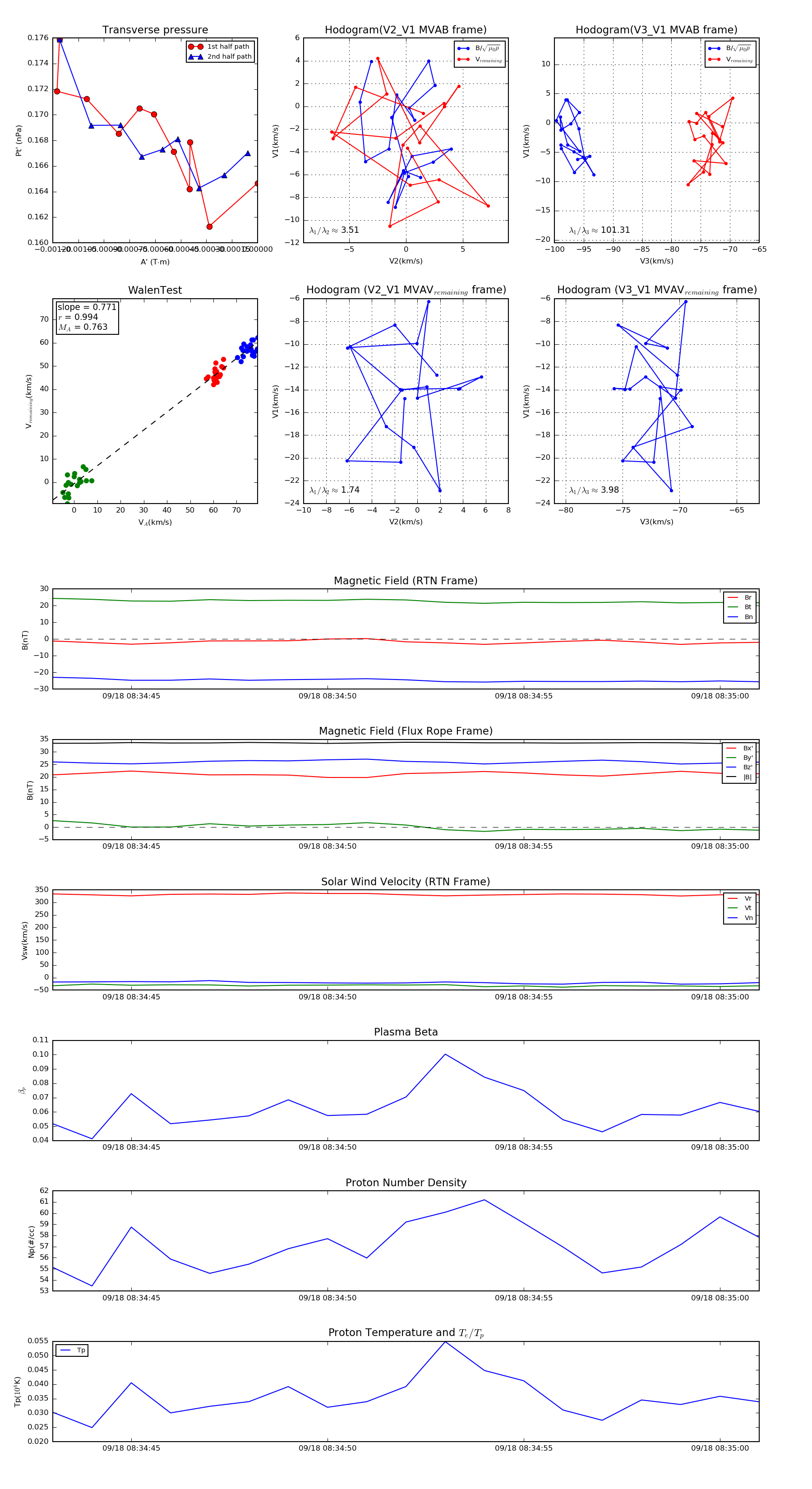Select the 'Tp' legend entry
This screenshot has height=1489, width=812.
click(x=72, y=1350)
